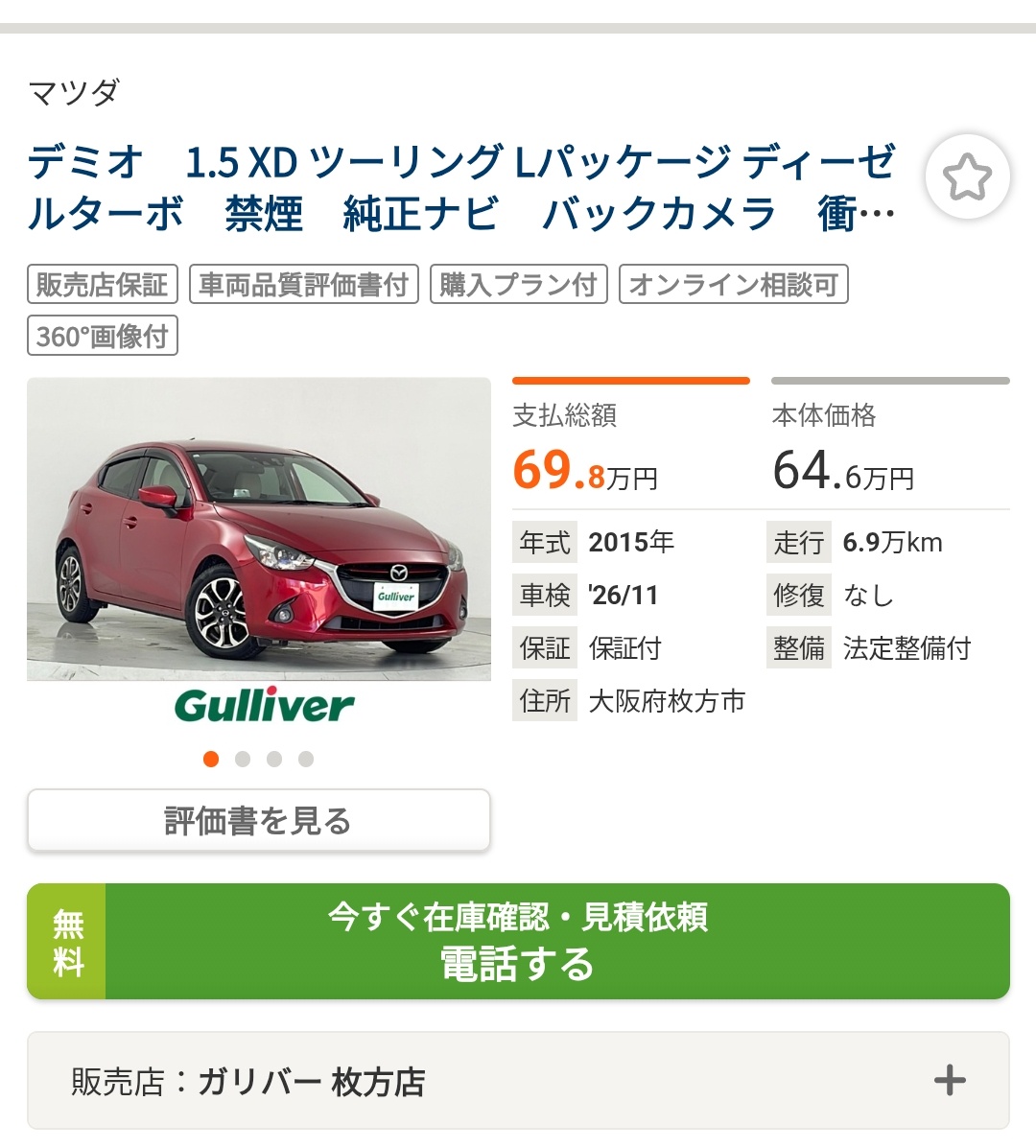
Task: Expand the 販売店 ガリバー 枚方店 plus icon
Action: pyautogui.click(x=950, y=1080)
